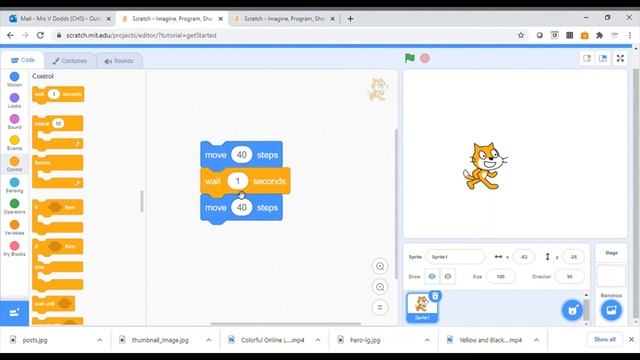This screenshot has height=360, width=640.
Task: Click the workspace horizontal scrollbar
Action: (x=286, y=324)
